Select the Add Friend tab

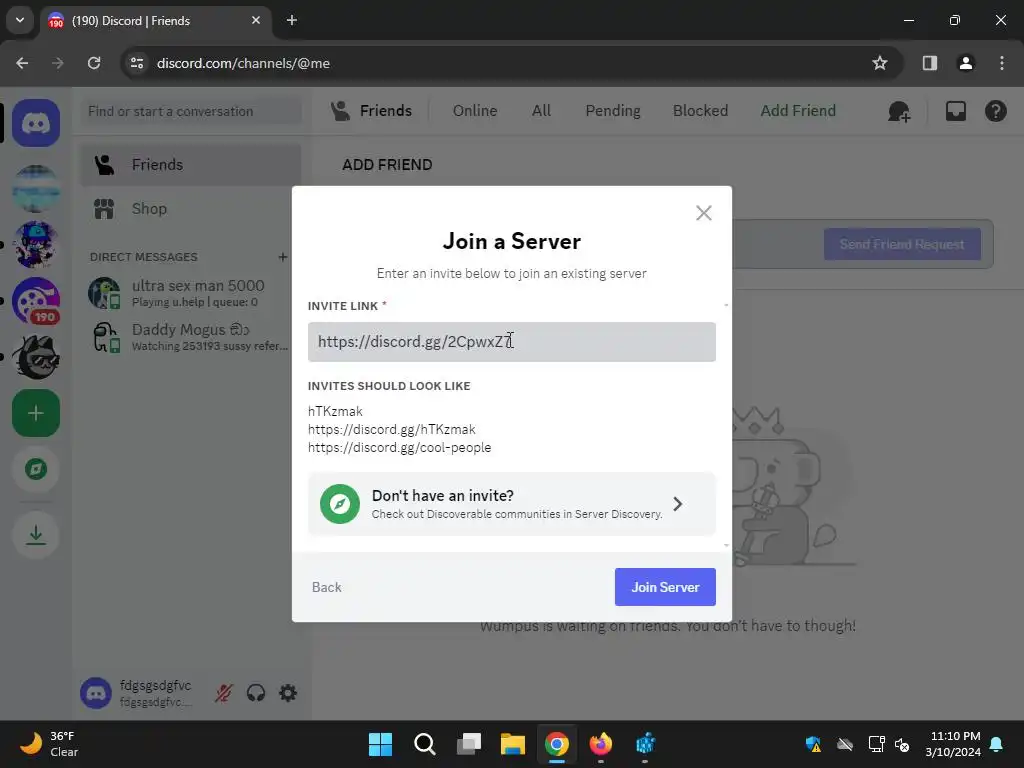tap(798, 111)
